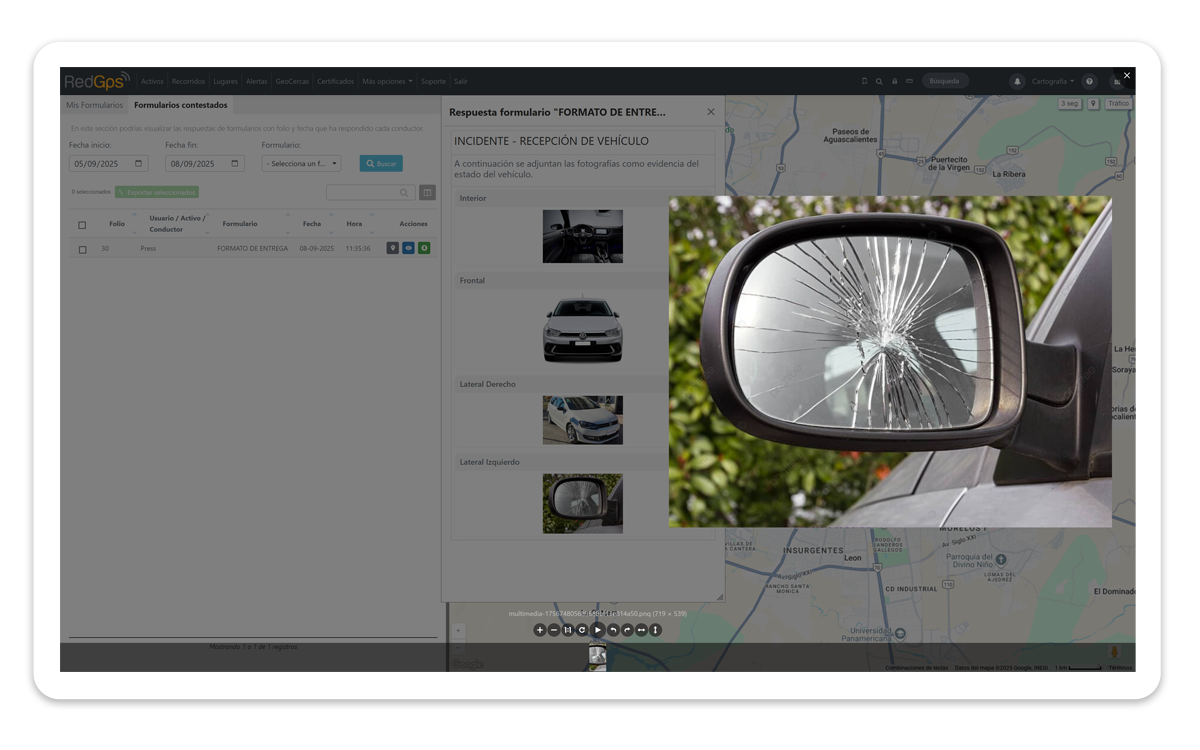Close the Respuesta formulario dialog
This screenshot has width=1200, height=750.
tap(711, 112)
